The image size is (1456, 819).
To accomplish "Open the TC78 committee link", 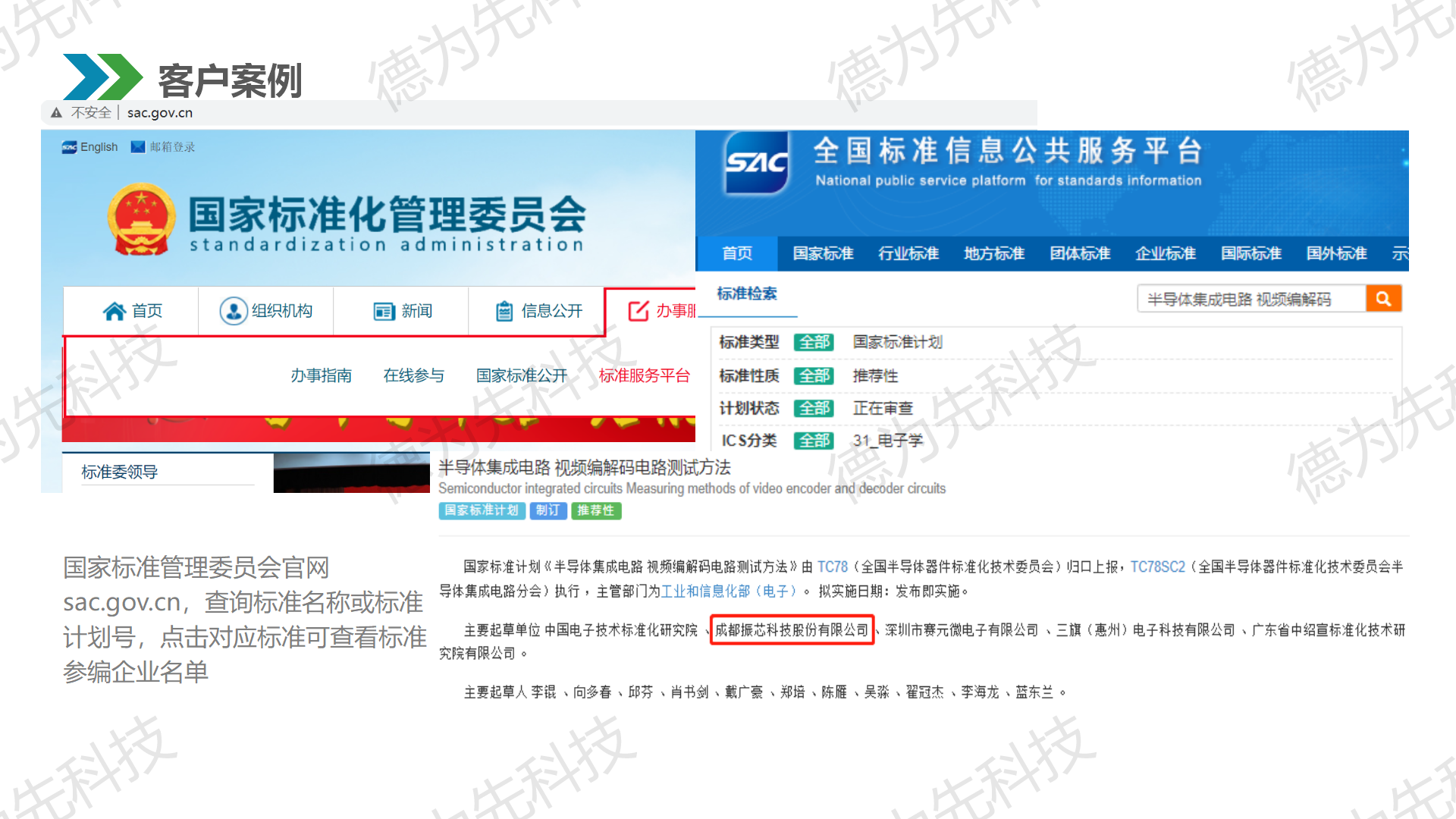I will point(833,567).
